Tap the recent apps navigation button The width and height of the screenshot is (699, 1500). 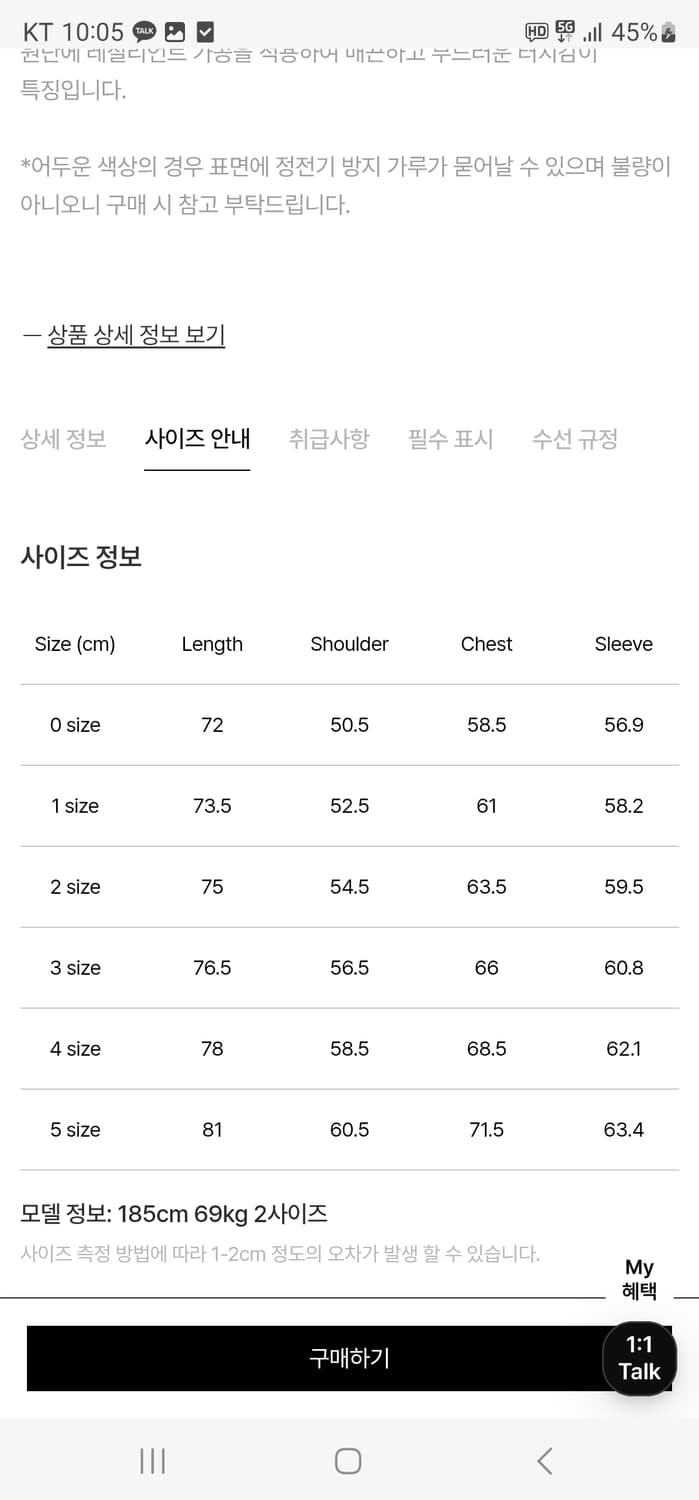click(151, 1461)
